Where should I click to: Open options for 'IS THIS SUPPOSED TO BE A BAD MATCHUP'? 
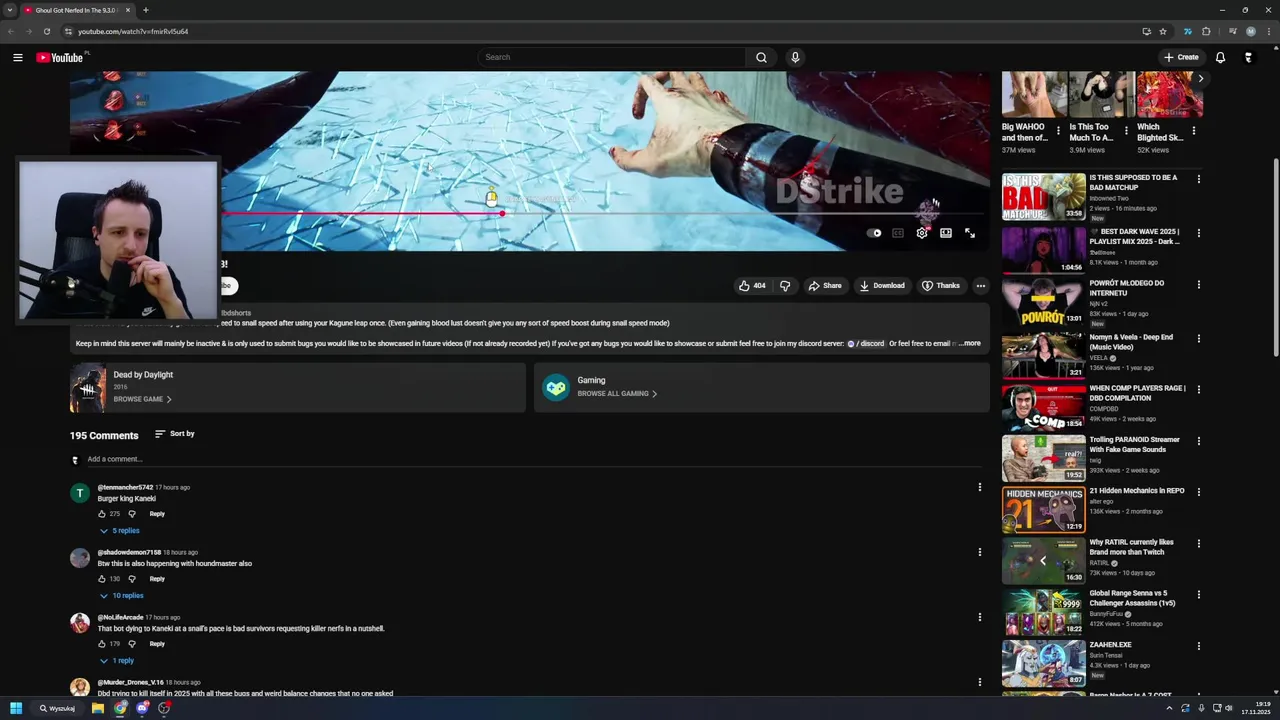(1198, 180)
